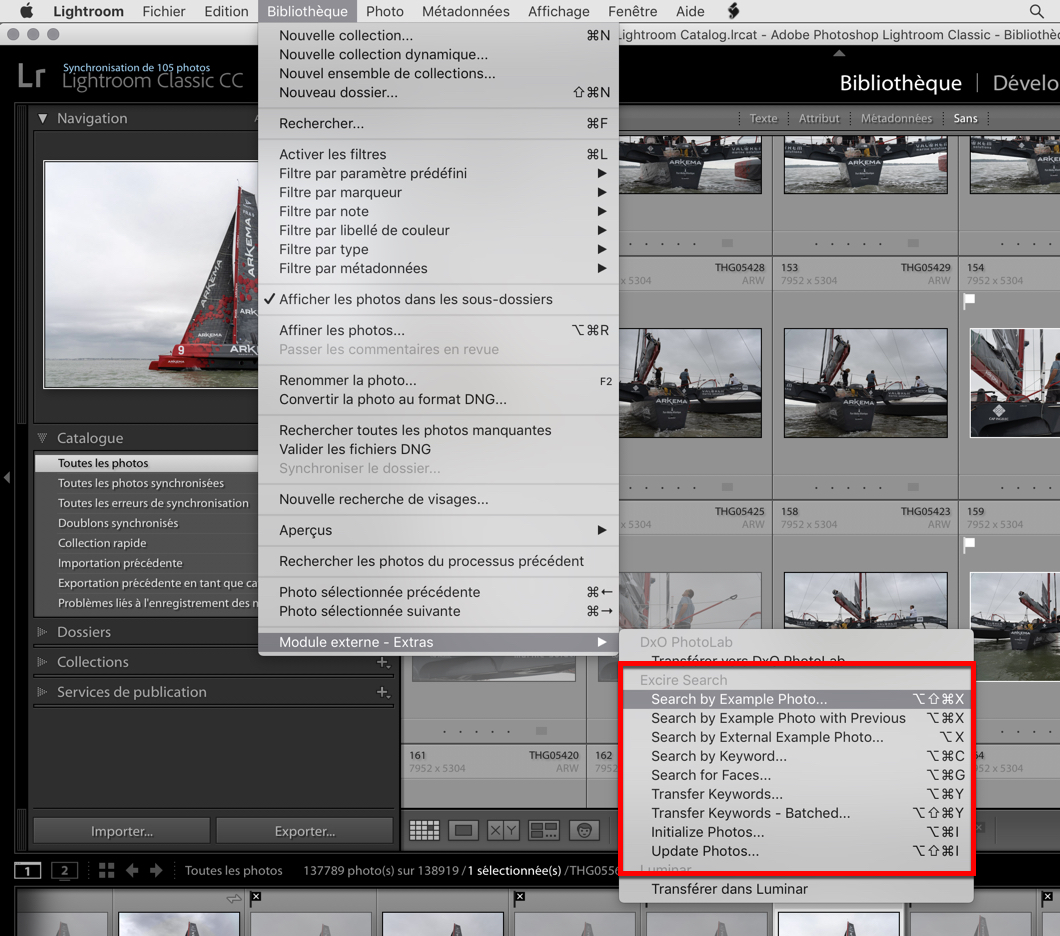
Task: Choose Transférer dans Luminar
Action: click(x=796, y=889)
